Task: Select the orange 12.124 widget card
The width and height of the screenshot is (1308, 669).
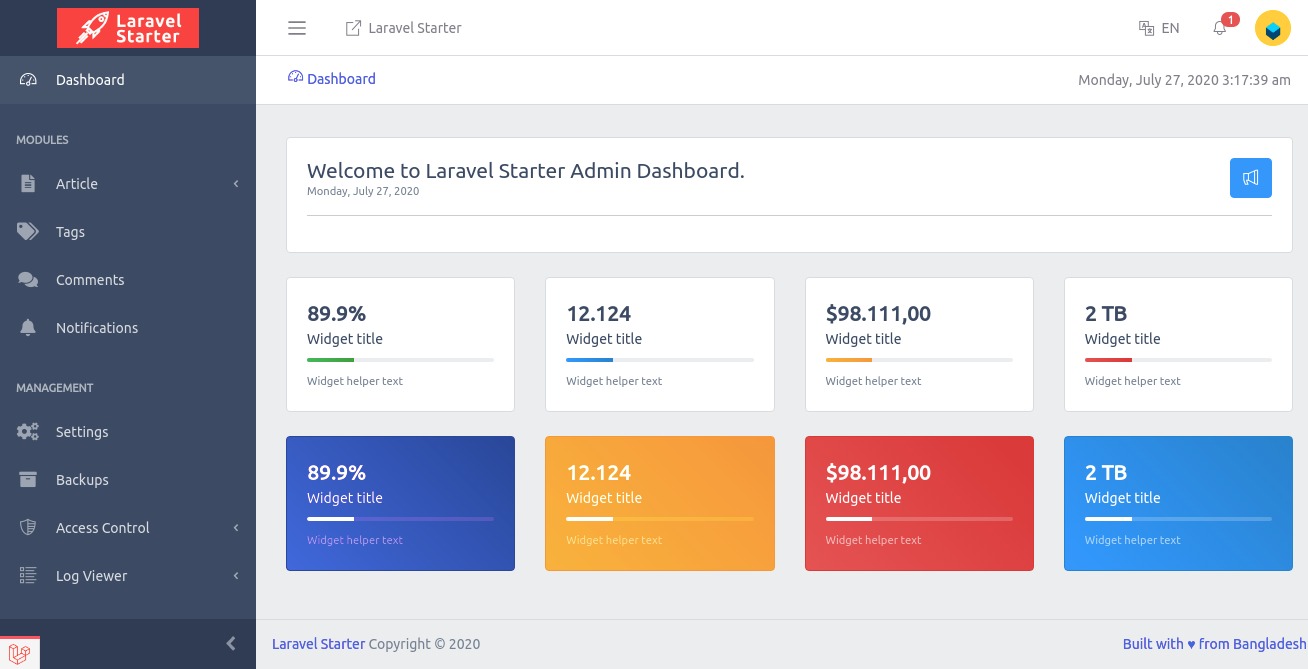Action: [660, 503]
